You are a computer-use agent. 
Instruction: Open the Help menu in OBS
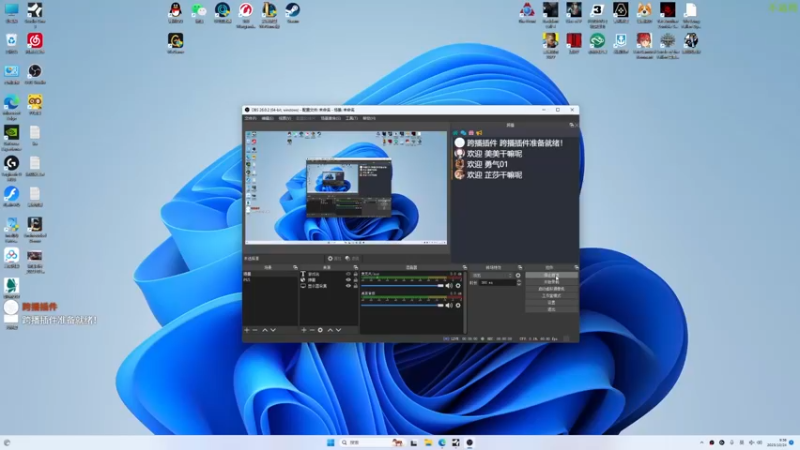point(369,118)
